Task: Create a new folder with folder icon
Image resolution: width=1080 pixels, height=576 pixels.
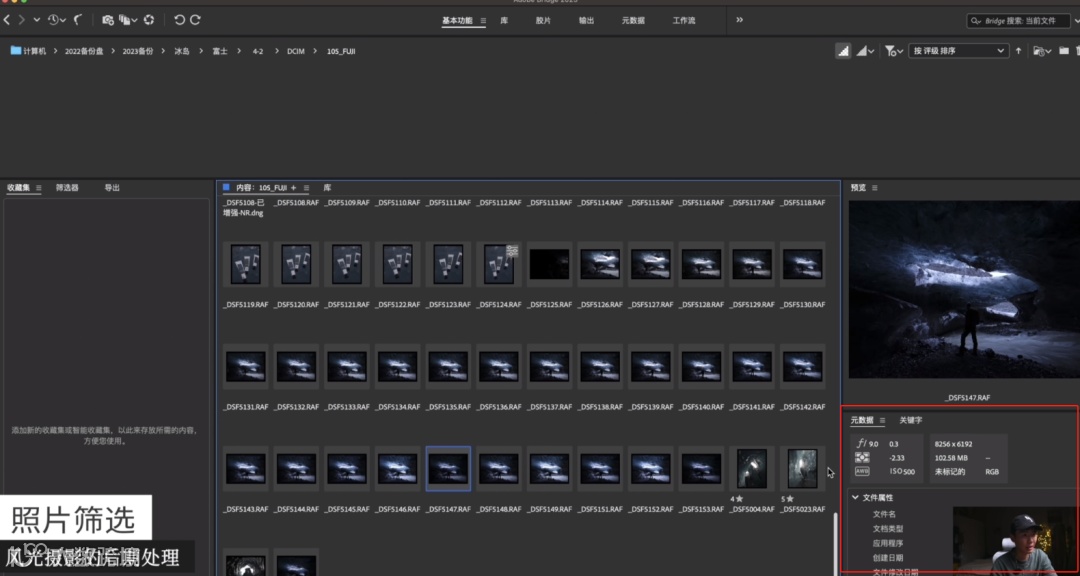Action: tap(1064, 51)
